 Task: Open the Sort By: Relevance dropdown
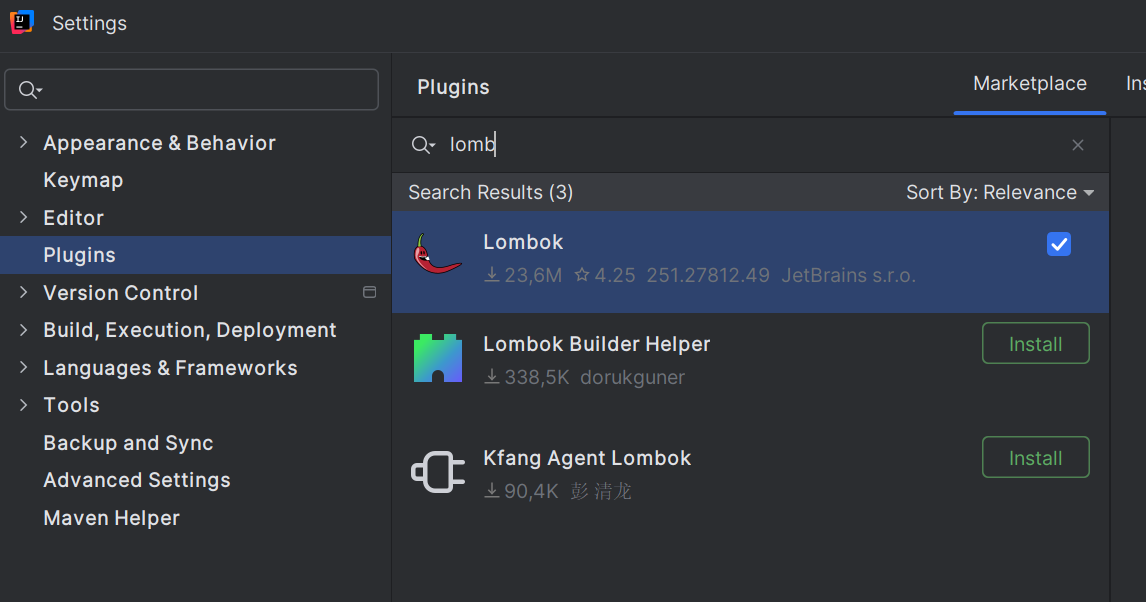click(x=999, y=192)
